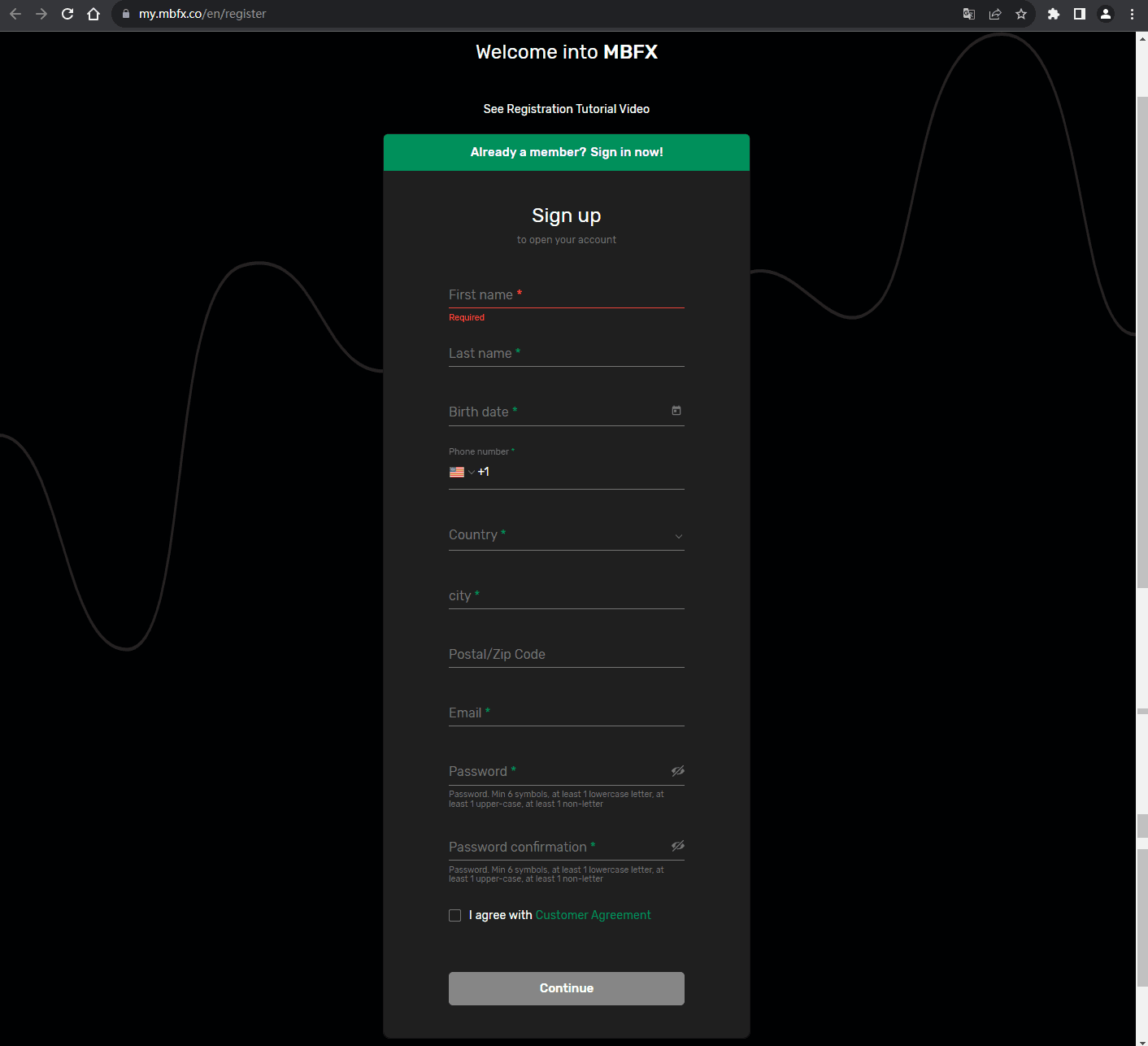Focus the Postal/Zip Code field
Viewport: 1148px width, 1046px height.
[x=567, y=654]
